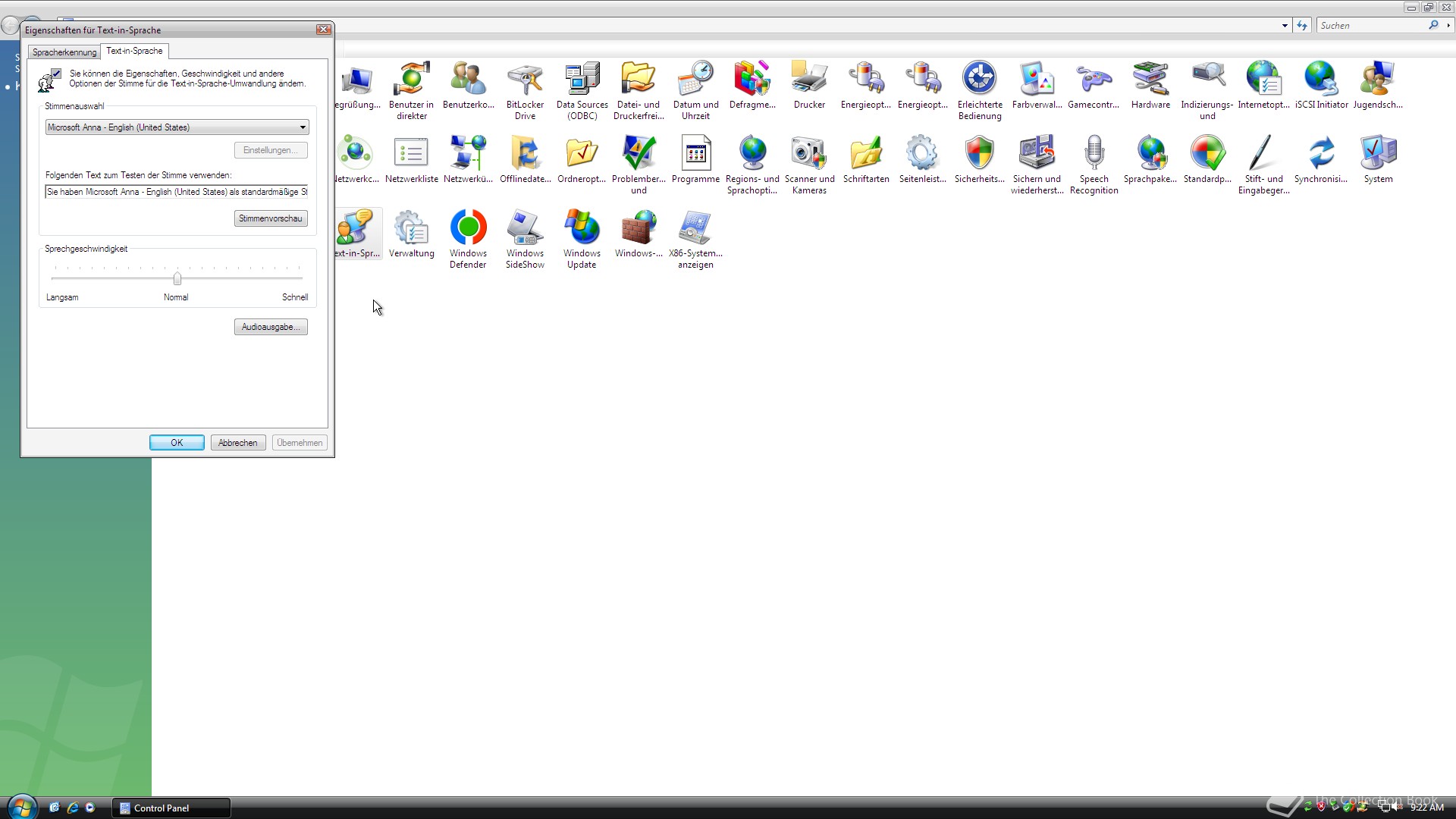
Task: Open the System icon
Action: point(1378,159)
